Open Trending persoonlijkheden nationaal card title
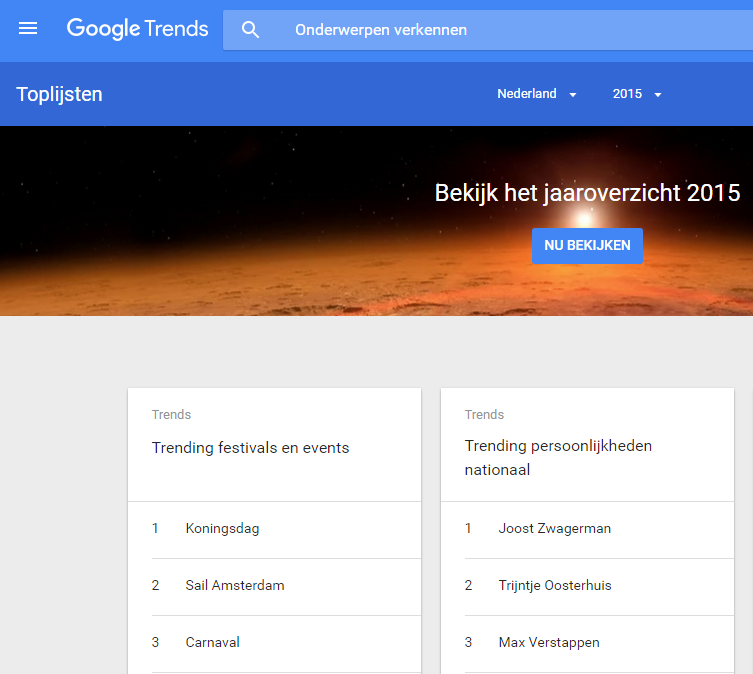753x674 pixels. [558, 457]
